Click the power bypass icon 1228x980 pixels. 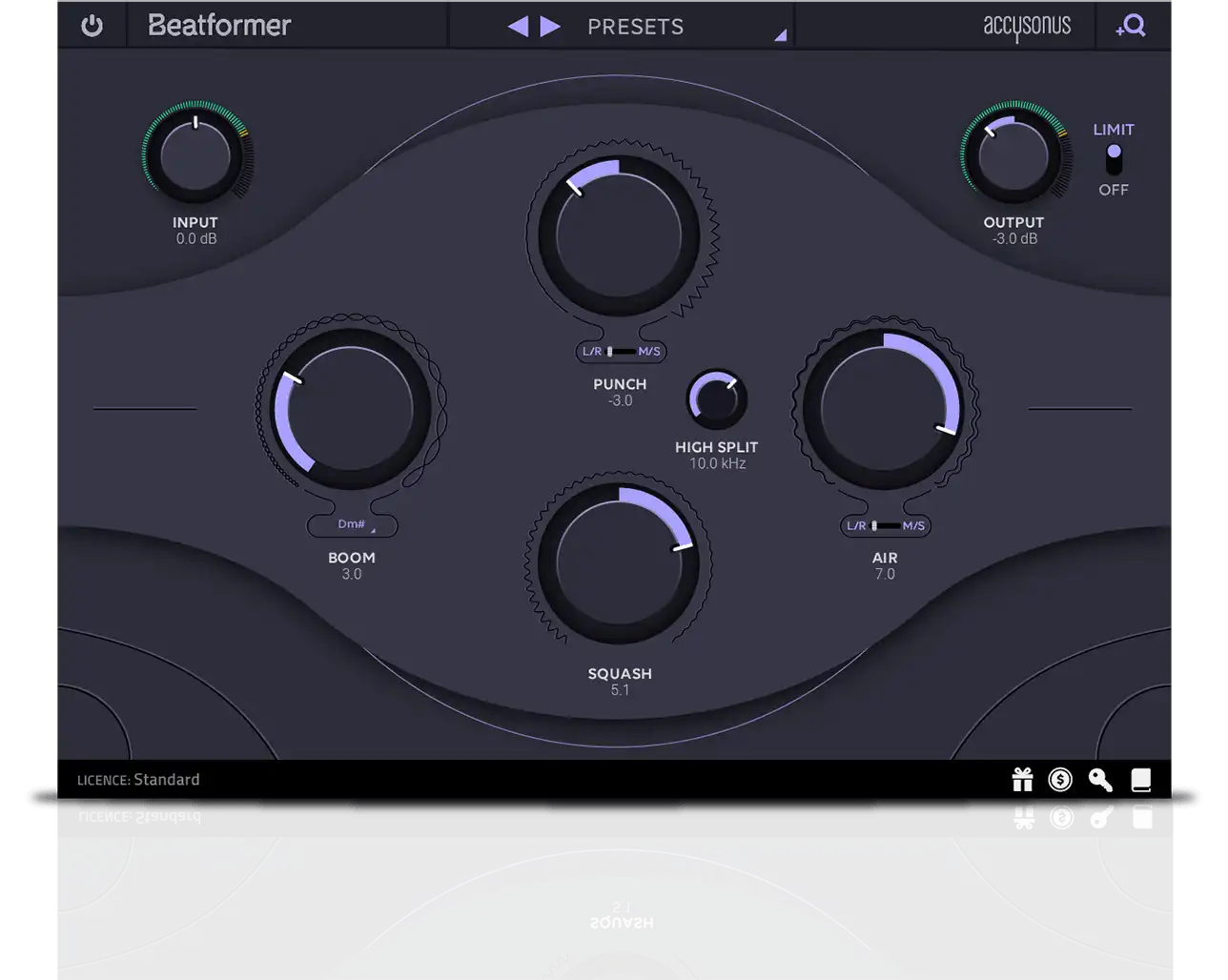92,26
